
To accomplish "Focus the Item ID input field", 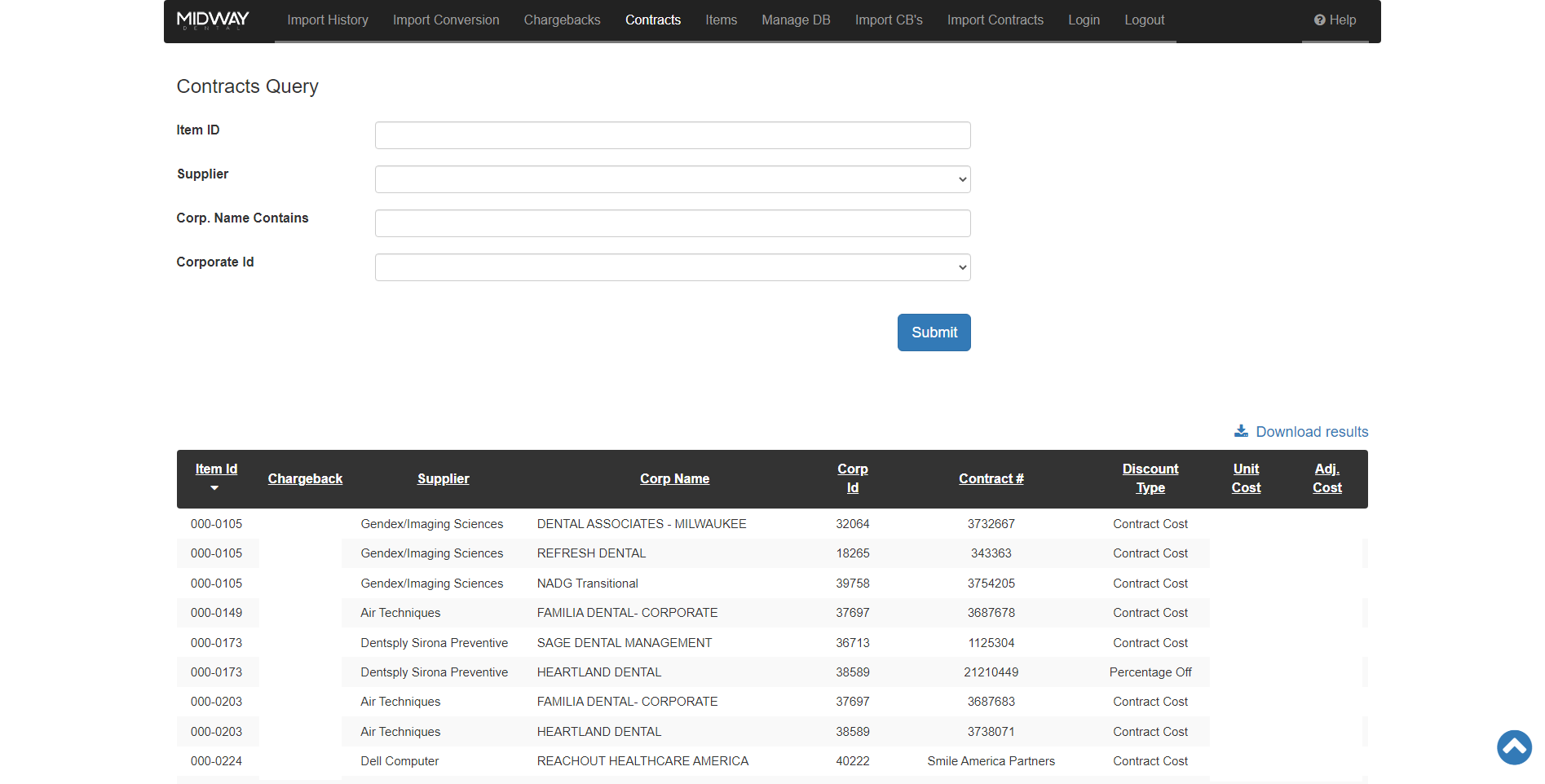I will pos(673,135).
